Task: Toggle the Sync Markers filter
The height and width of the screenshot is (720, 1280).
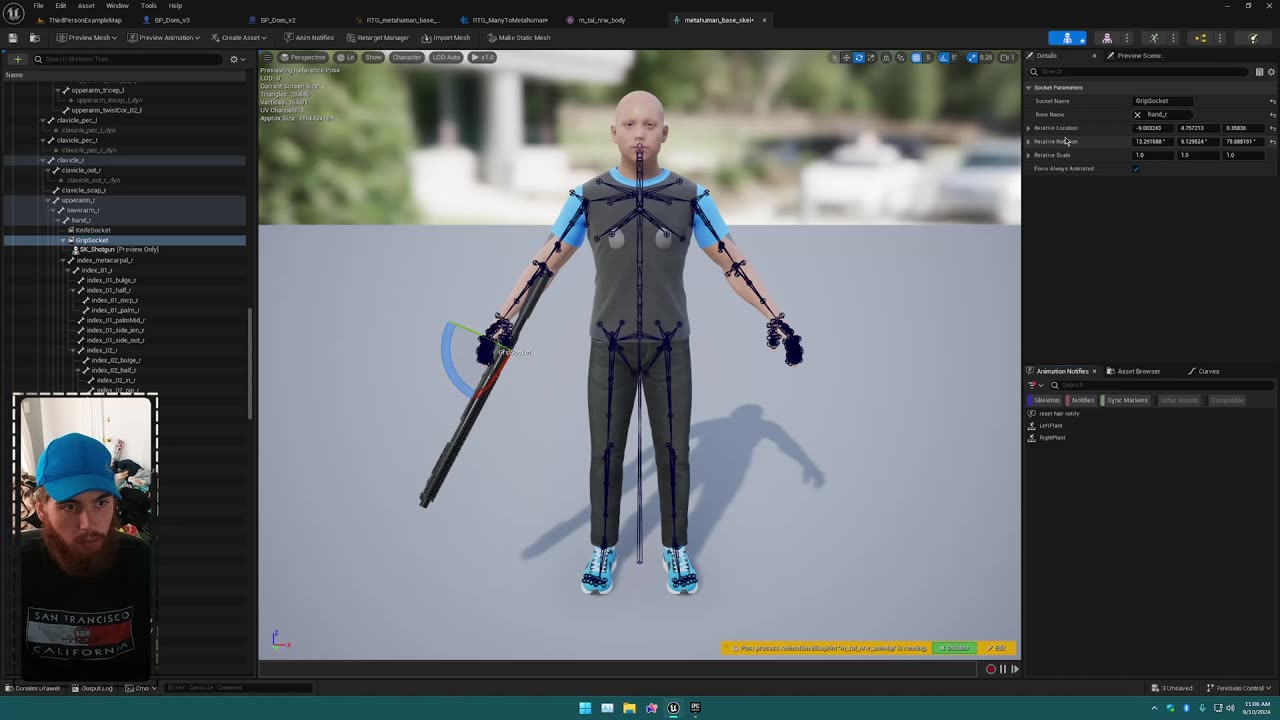Action: tap(1126, 400)
